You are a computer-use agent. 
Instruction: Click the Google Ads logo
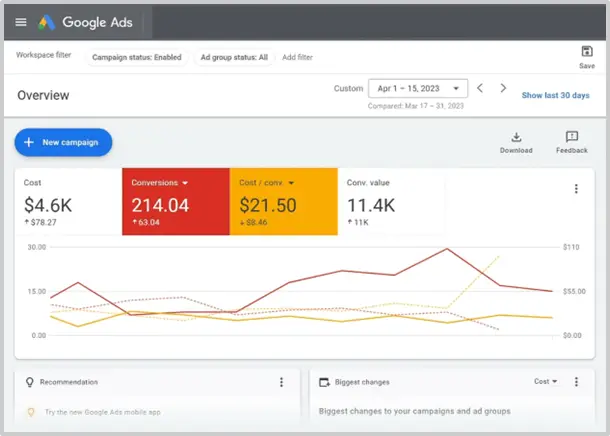pyautogui.click(x=85, y=22)
